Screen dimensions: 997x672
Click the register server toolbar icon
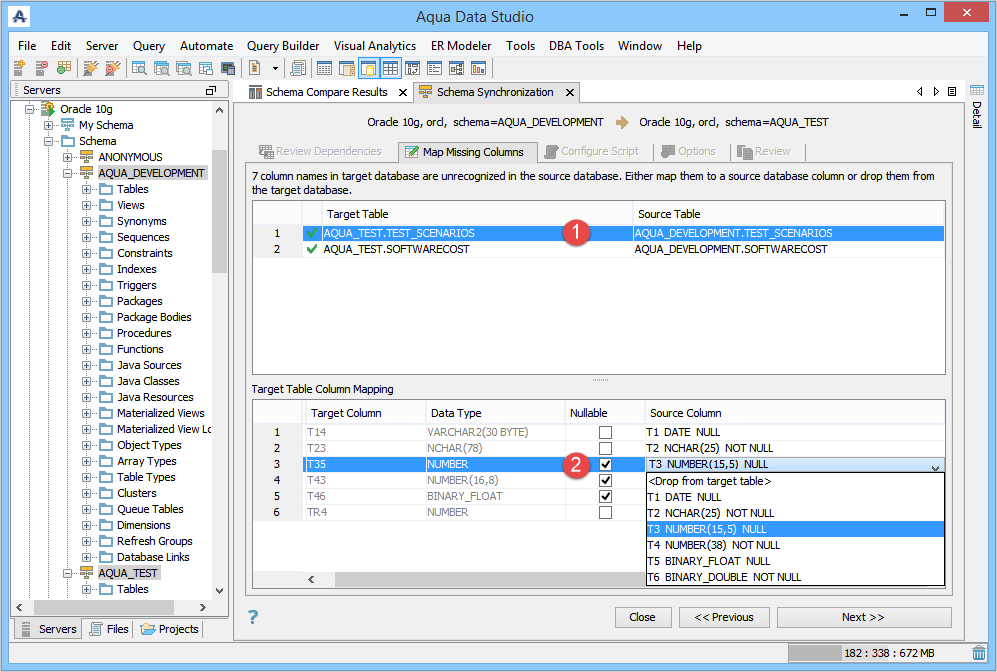point(19,67)
